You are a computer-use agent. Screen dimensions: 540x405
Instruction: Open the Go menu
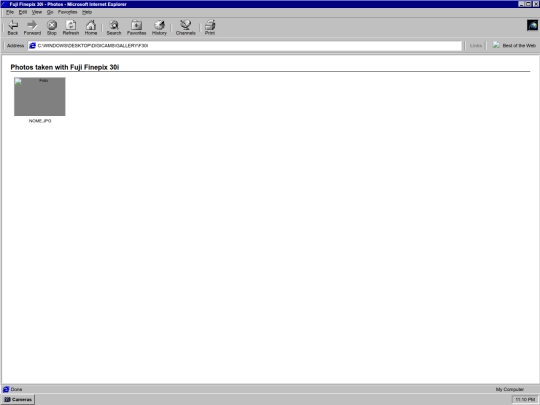pyautogui.click(x=50, y=12)
